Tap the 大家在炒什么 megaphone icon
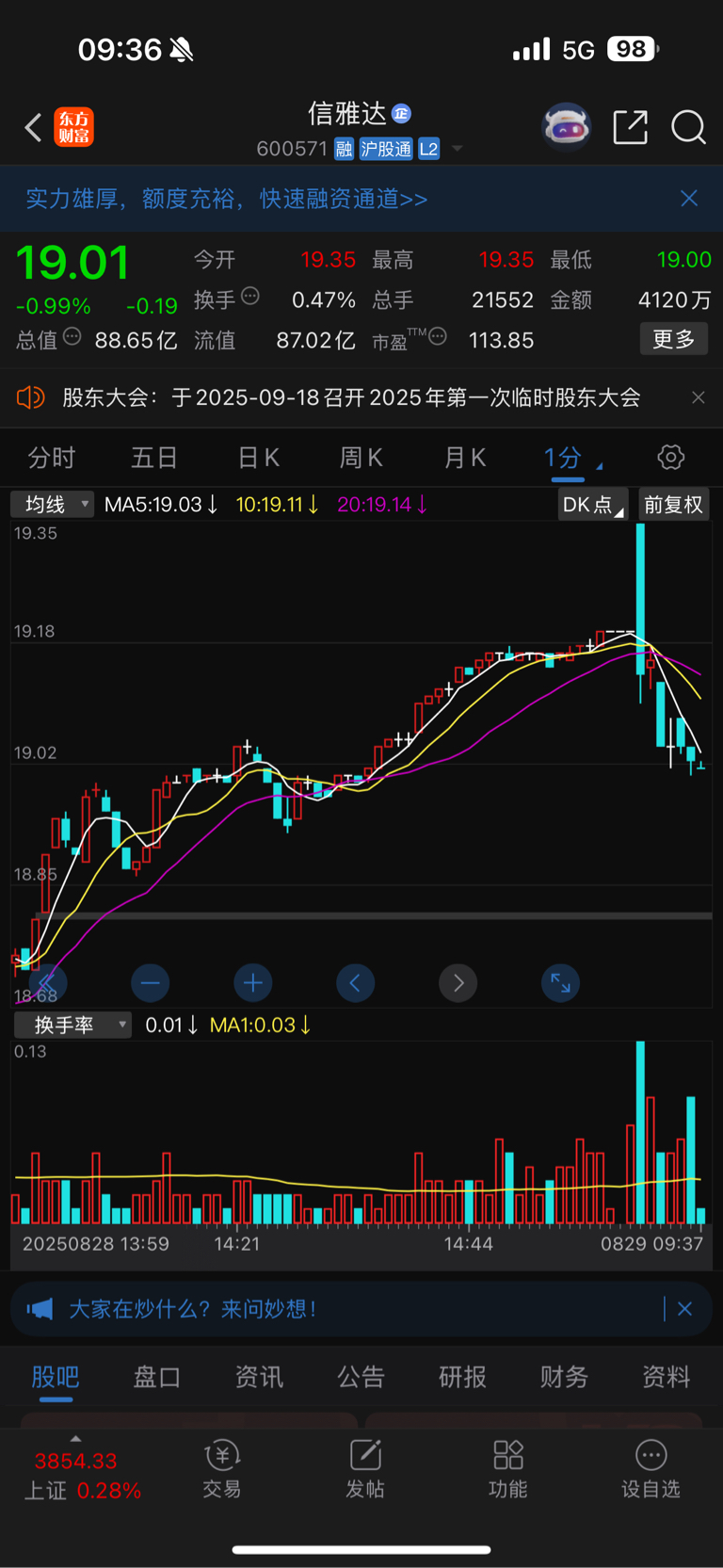Screen dimensions: 723x1568 pyautogui.click(x=40, y=1309)
